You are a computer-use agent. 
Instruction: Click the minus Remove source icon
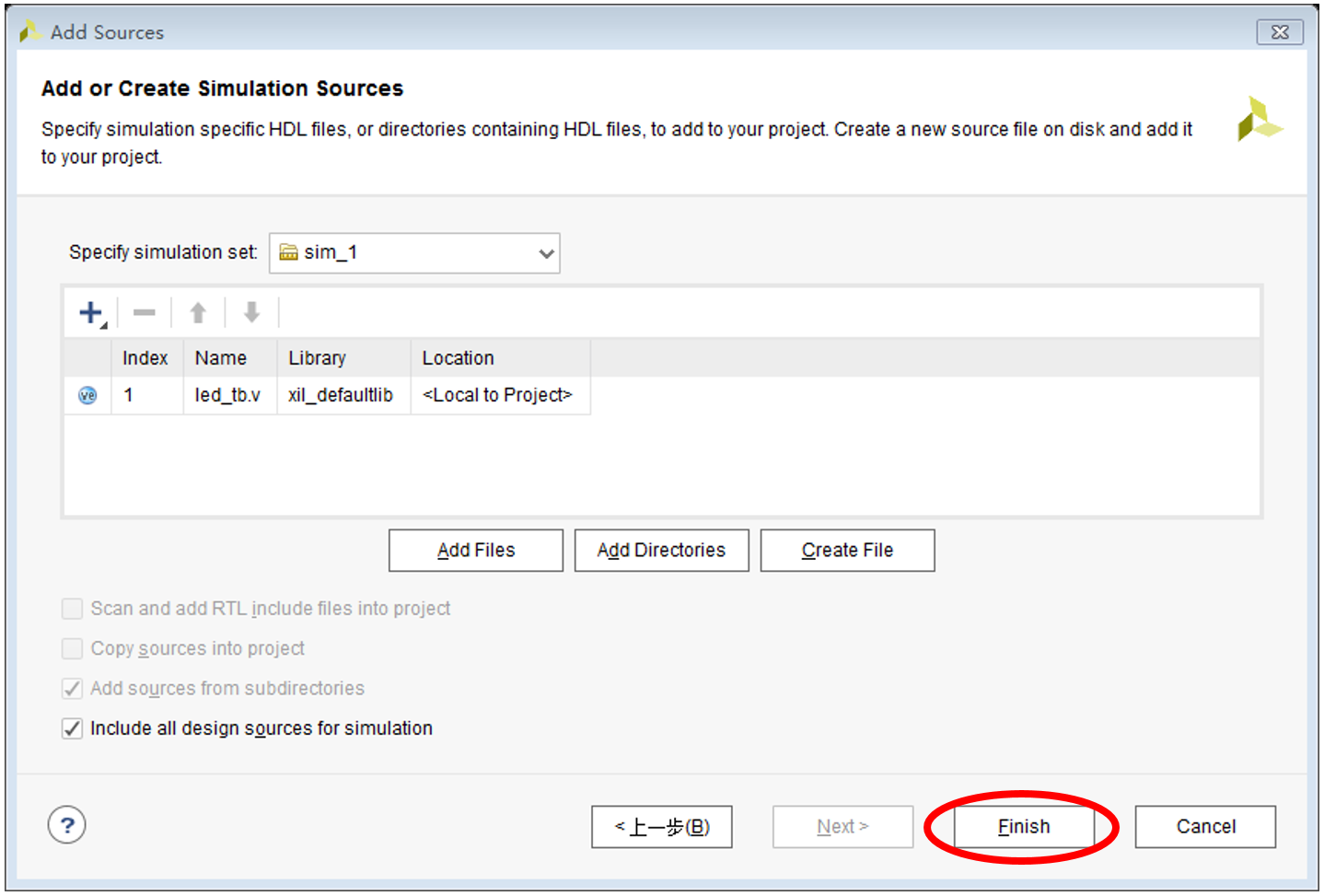pyautogui.click(x=145, y=313)
